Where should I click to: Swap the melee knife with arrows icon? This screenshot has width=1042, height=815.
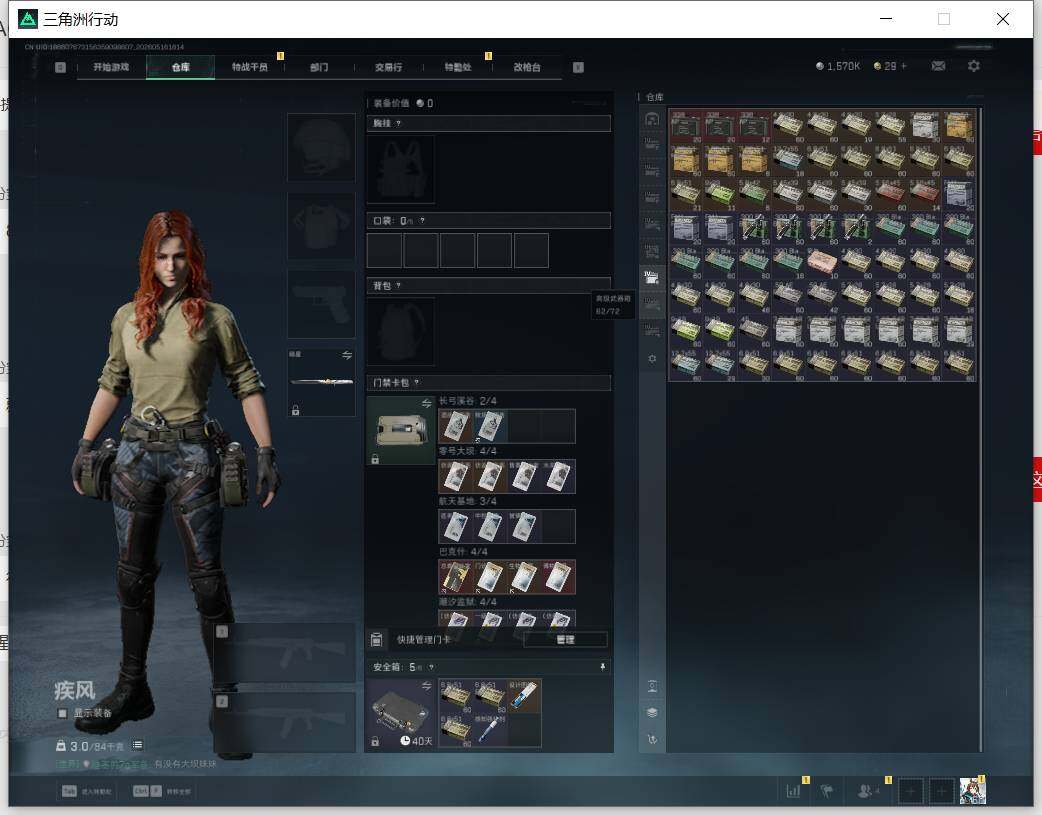[347, 356]
